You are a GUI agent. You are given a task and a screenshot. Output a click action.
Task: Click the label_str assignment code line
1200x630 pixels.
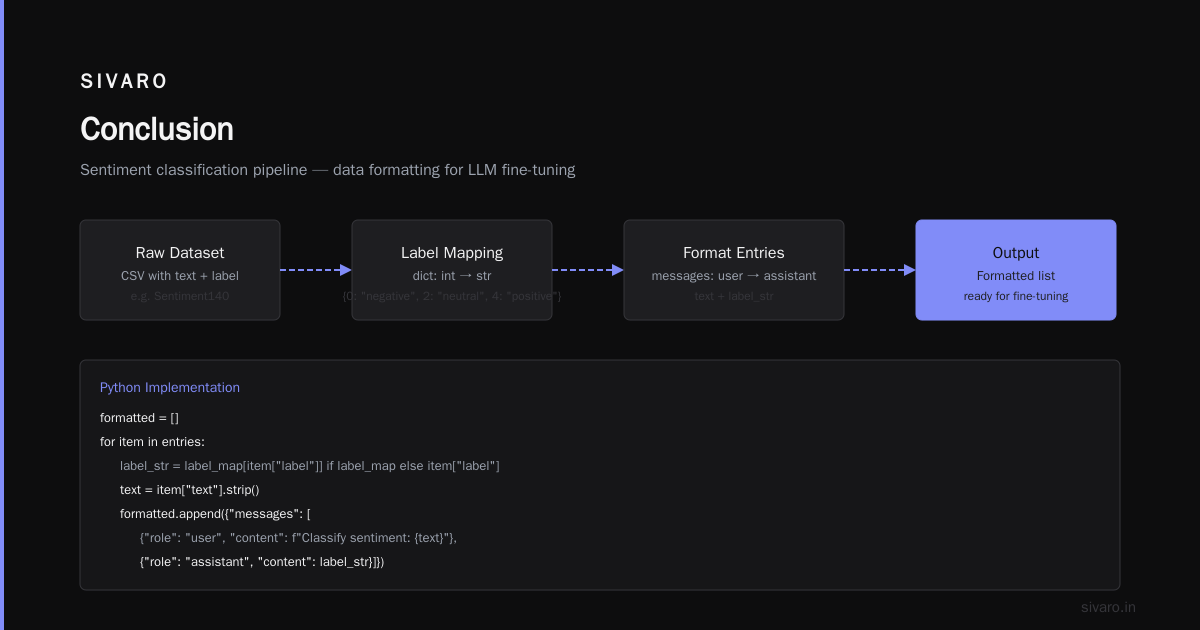click(310, 465)
